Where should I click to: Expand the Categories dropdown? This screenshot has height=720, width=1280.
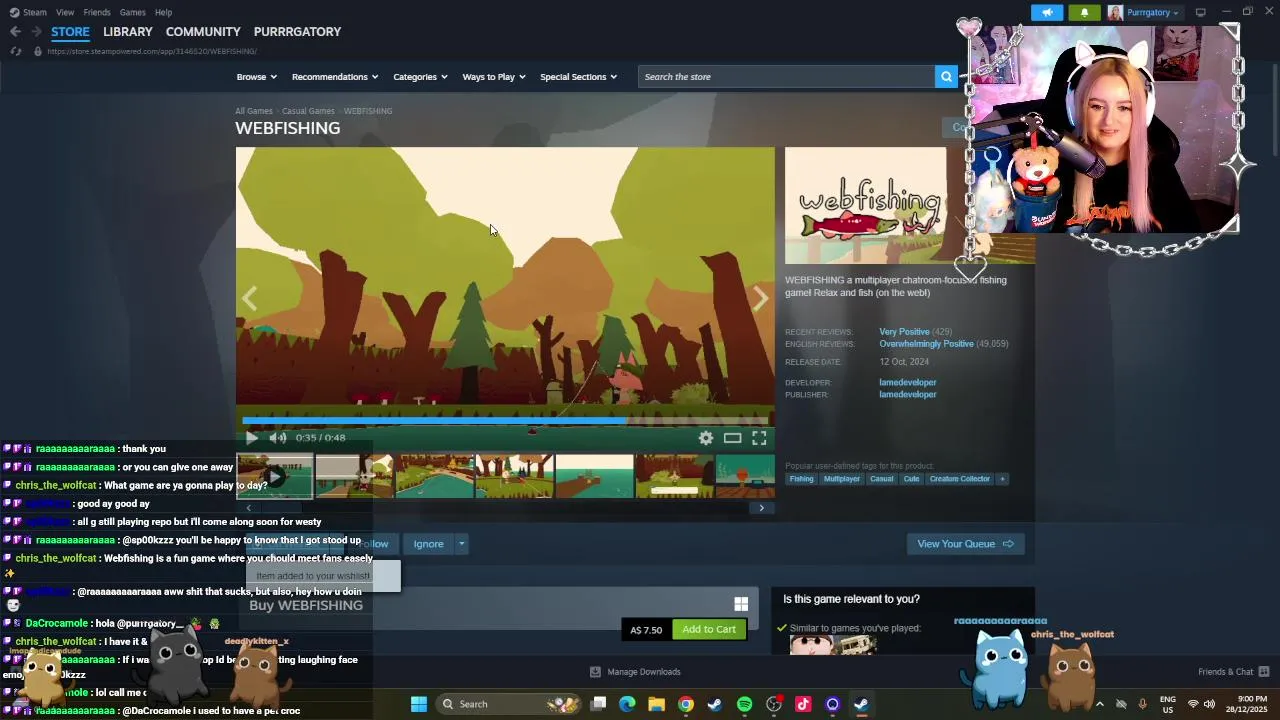coord(420,77)
